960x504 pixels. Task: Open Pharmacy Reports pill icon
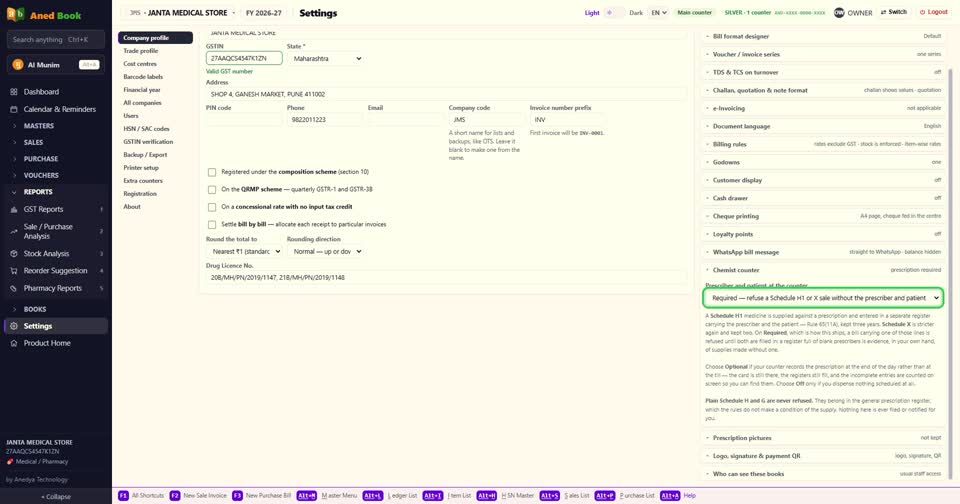(x=13, y=288)
